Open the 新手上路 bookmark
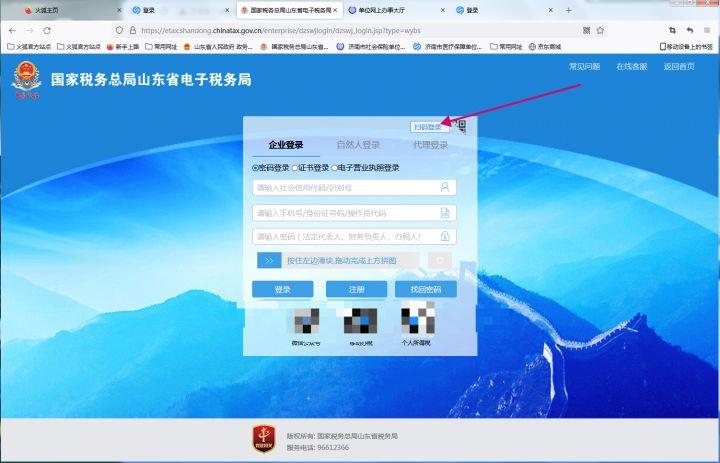Viewport: 720px width, 463px height. click(x=123, y=46)
